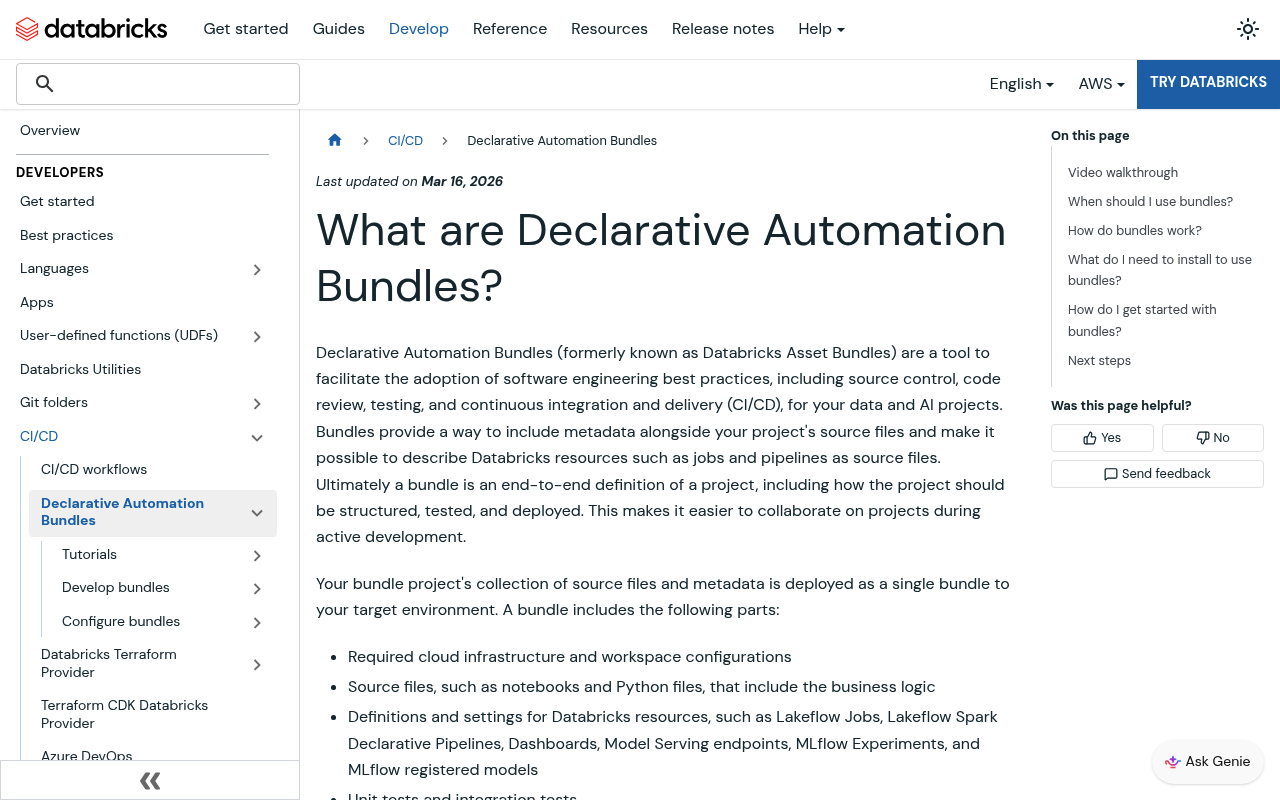Viewport: 1280px width, 800px height.
Task: Open Overview in the sidebar
Action: (50, 130)
